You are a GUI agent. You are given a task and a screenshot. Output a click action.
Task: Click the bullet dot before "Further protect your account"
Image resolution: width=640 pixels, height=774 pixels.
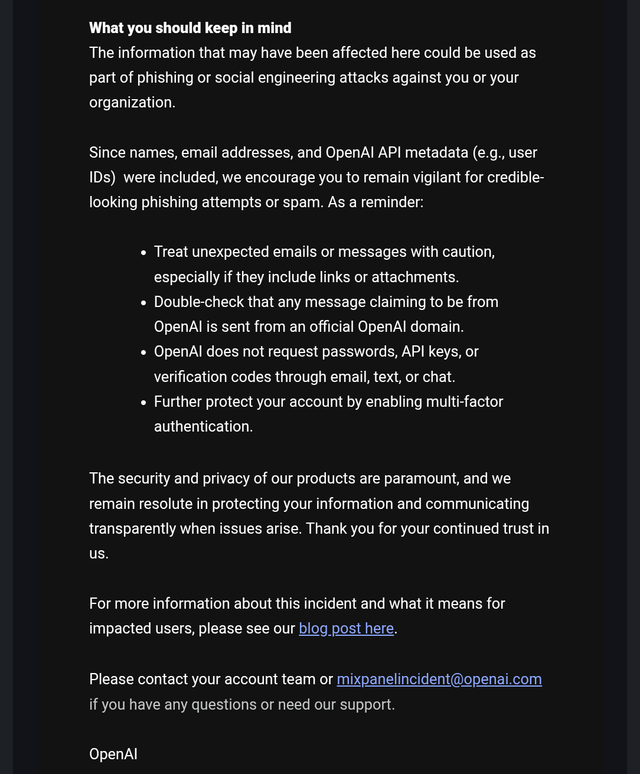144,403
